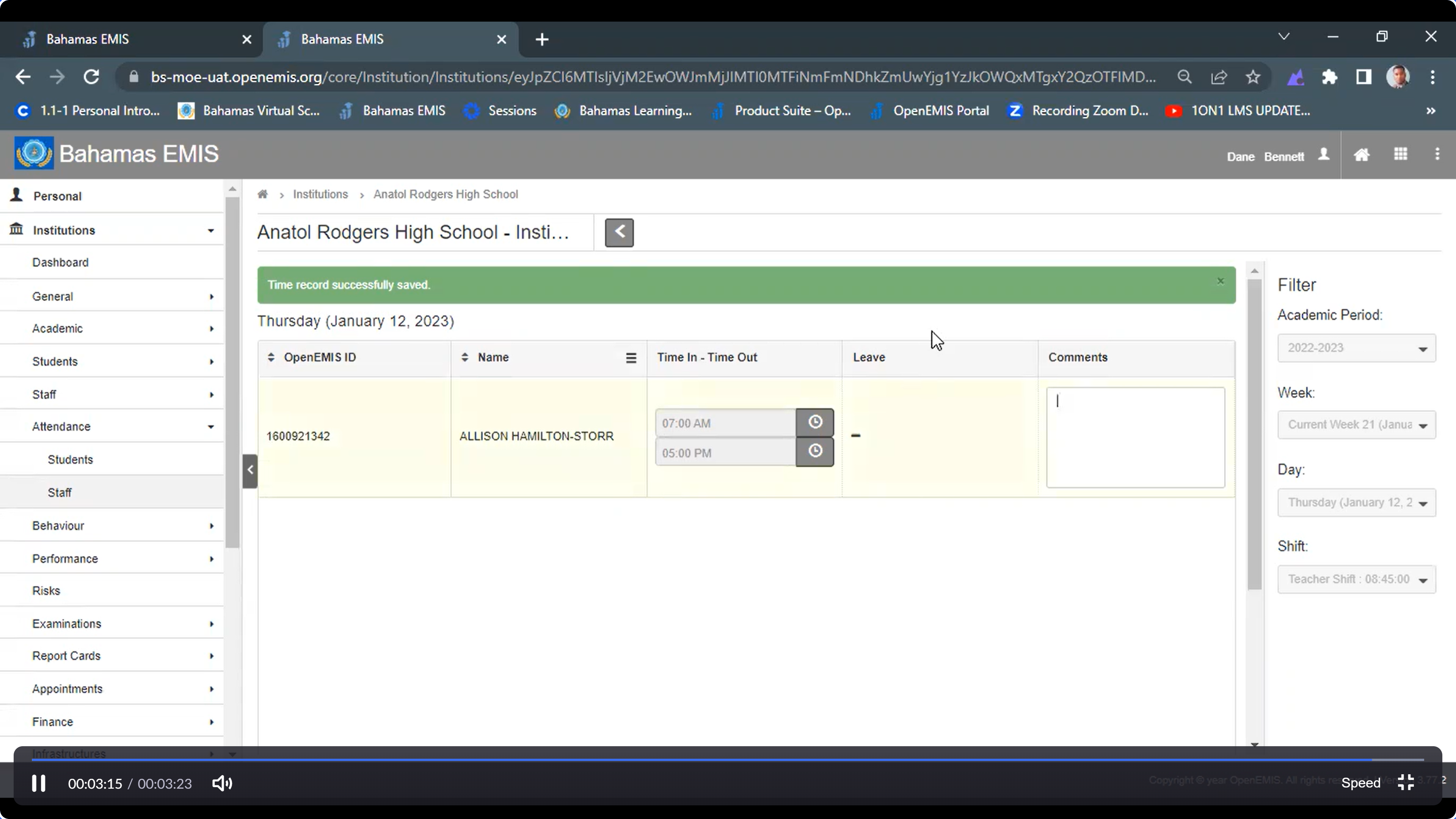Open the Day filter dropdown

[1357, 502]
